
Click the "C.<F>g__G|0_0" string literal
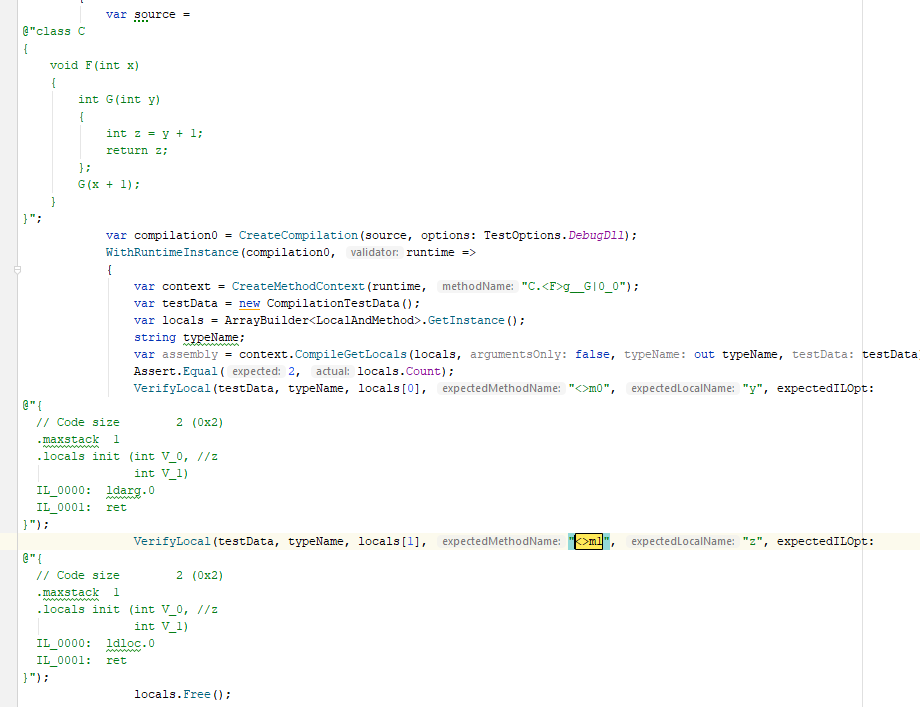point(576,286)
